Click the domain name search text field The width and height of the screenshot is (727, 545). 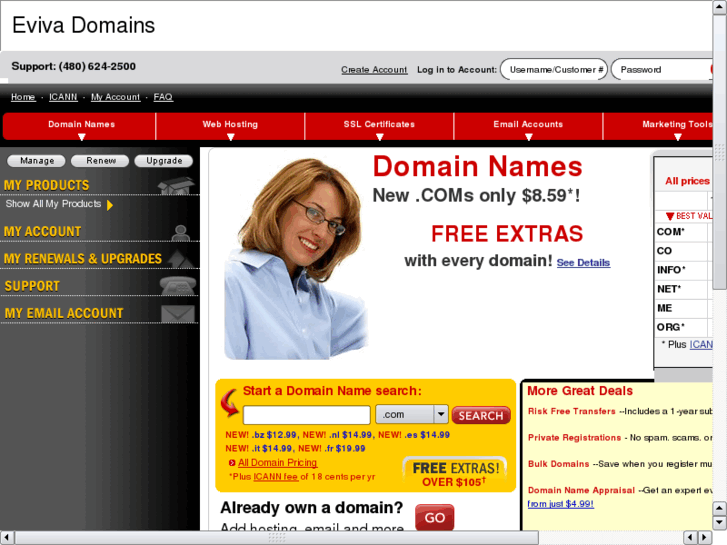[306, 415]
